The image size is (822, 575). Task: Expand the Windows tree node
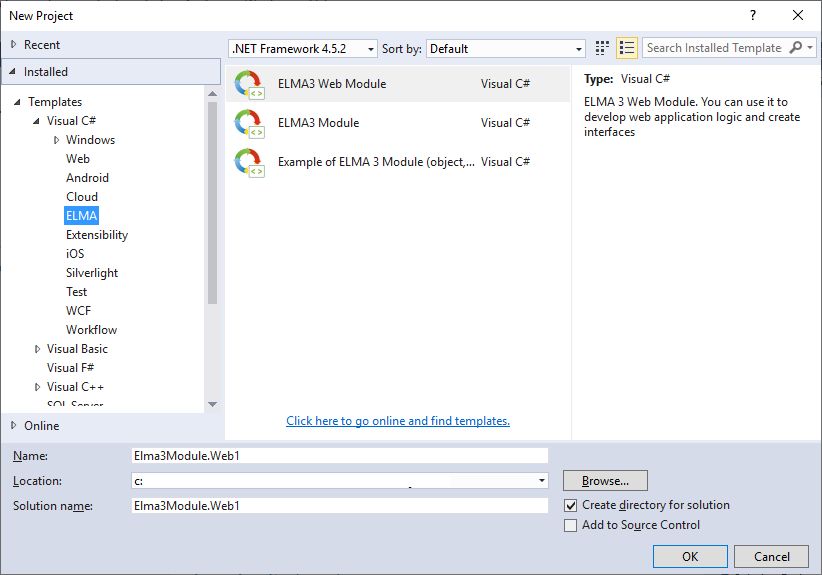tap(56, 140)
